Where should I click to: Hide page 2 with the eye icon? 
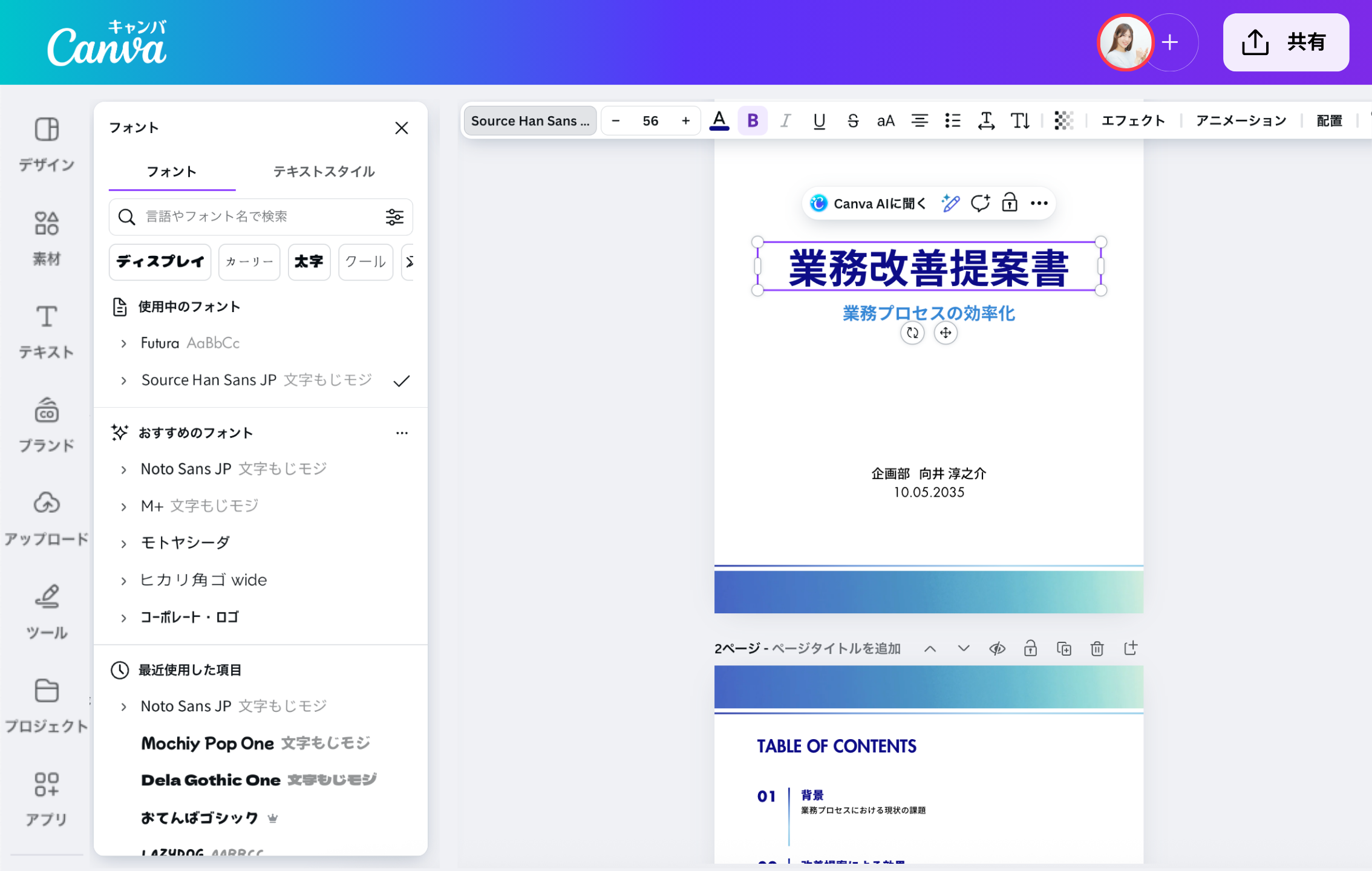click(x=997, y=649)
